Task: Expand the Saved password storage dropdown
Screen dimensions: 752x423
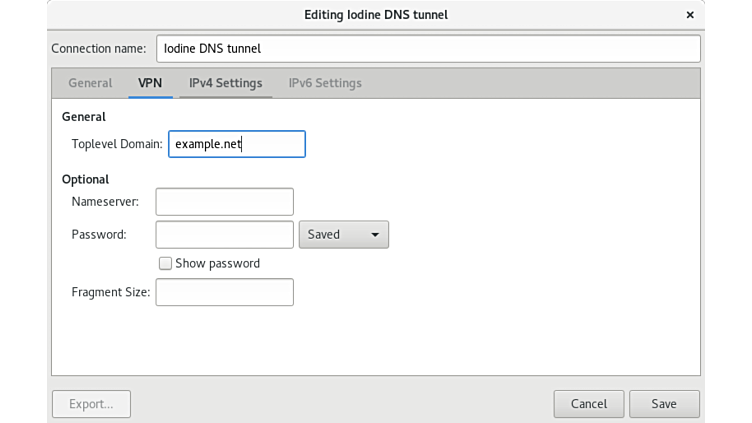Action: coord(343,235)
